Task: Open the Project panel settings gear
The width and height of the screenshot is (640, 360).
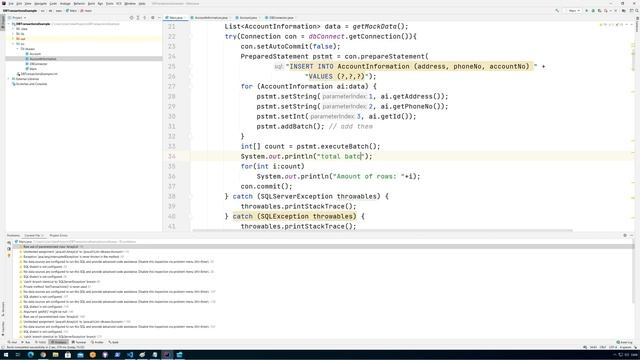Action: pyautogui.click(x=153, y=18)
